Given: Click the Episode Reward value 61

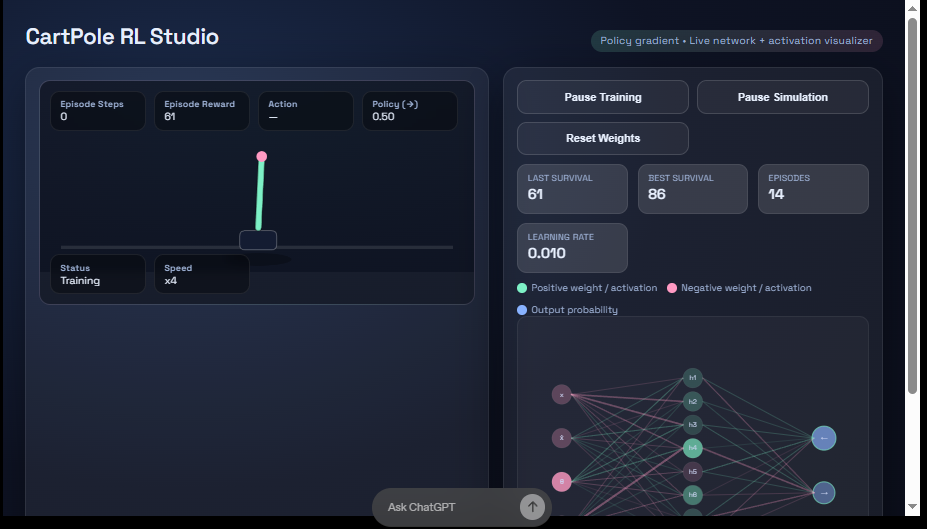Looking at the screenshot, I should click(170, 116).
